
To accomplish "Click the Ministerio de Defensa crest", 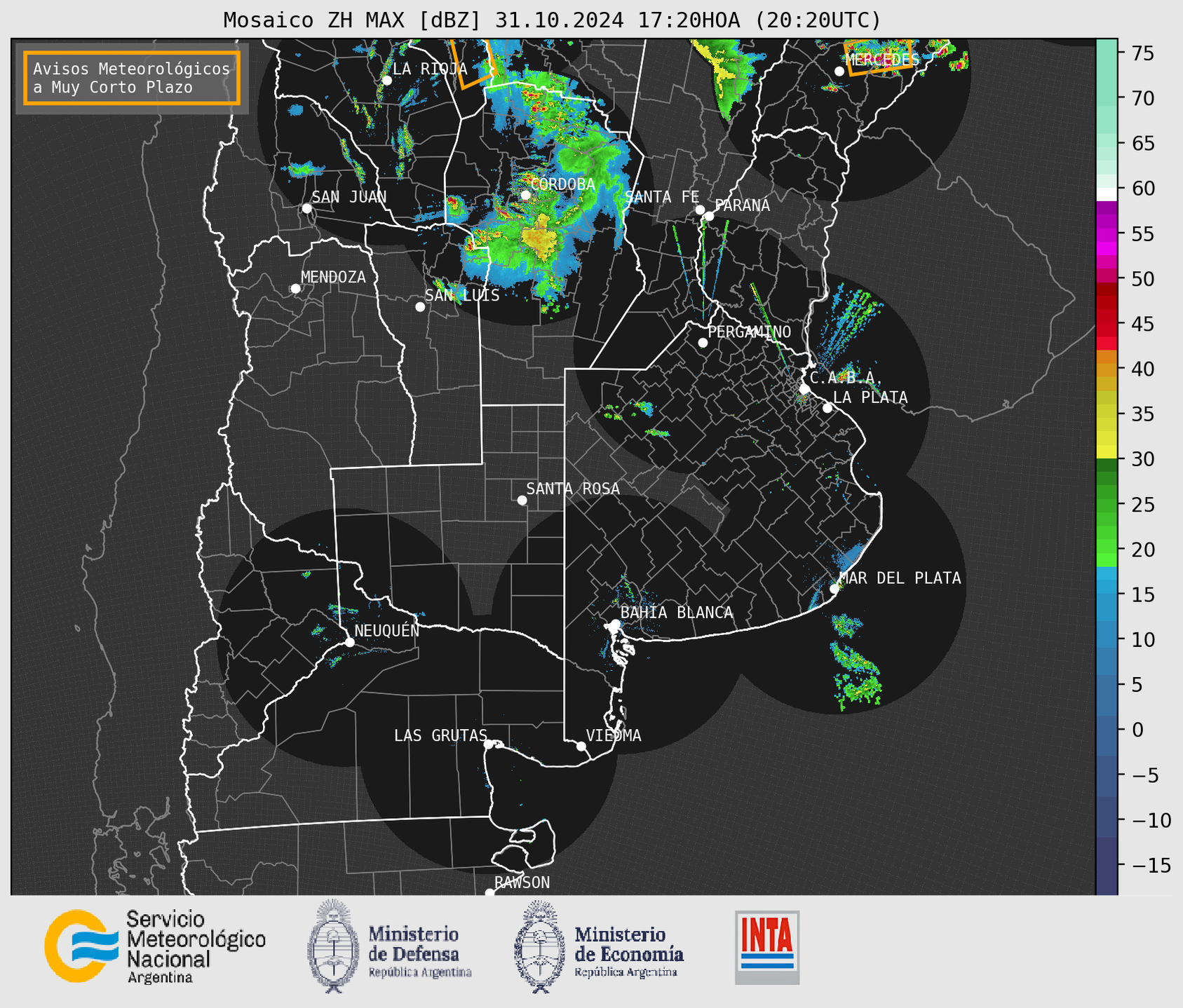I will pyautogui.click(x=333, y=946).
